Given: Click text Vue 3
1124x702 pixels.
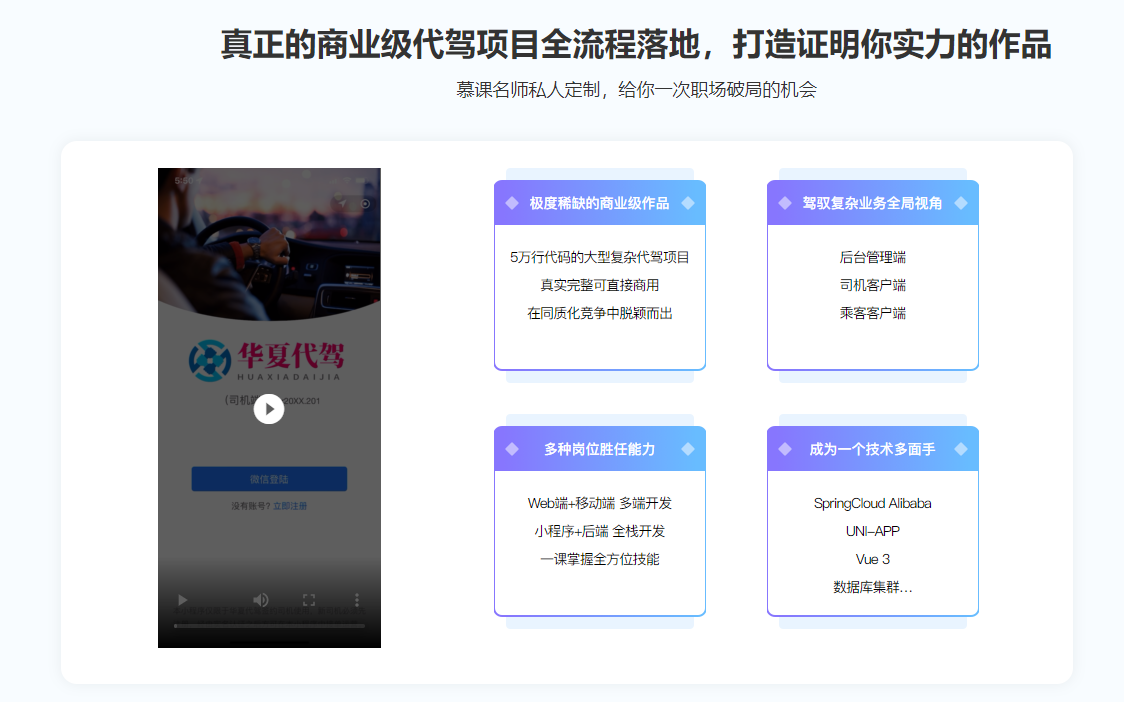Looking at the screenshot, I should [x=872, y=559].
